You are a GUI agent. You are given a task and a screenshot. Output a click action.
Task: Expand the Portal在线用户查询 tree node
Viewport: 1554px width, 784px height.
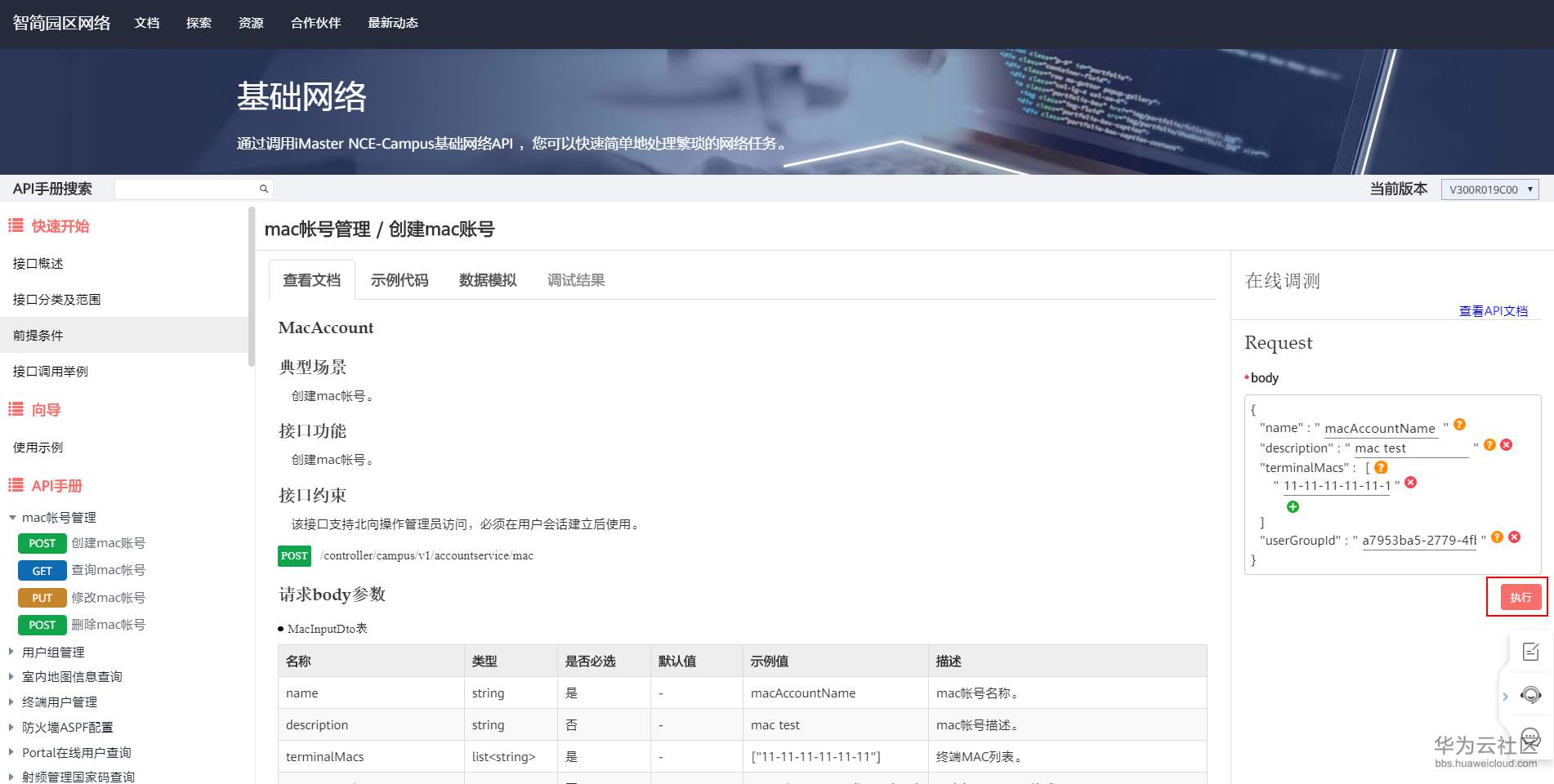pos(11,752)
